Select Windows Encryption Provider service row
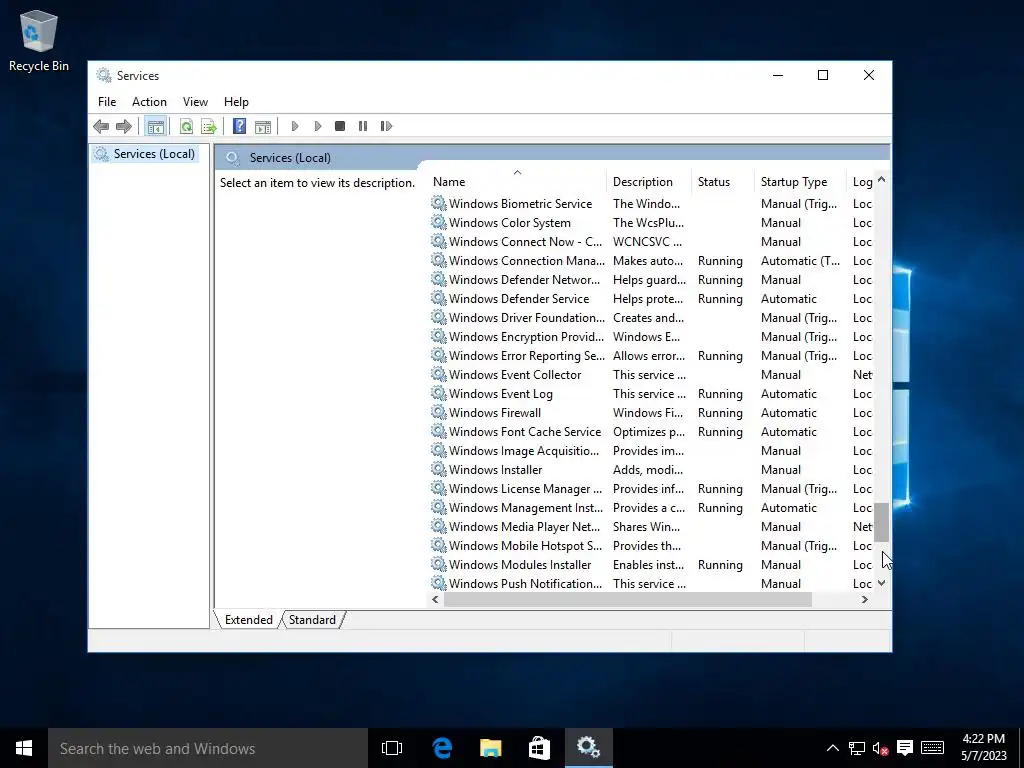 652,336
